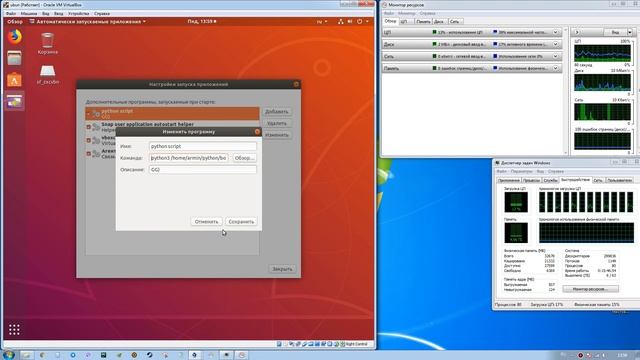Switch to Диск tab in Resource Monitor

click(439, 21)
